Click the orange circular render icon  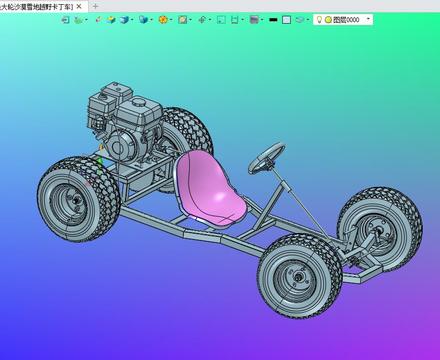pyautogui.click(x=163, y=20)
